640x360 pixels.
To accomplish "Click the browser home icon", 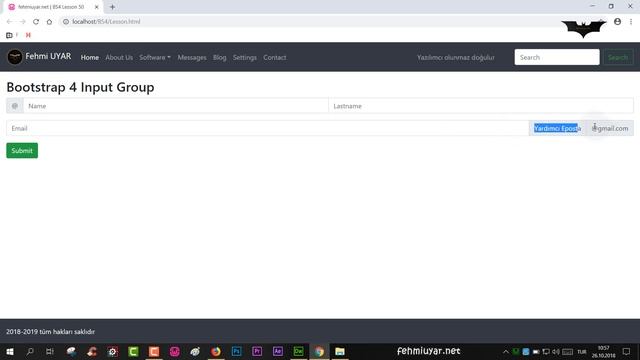I will point(49,22).
